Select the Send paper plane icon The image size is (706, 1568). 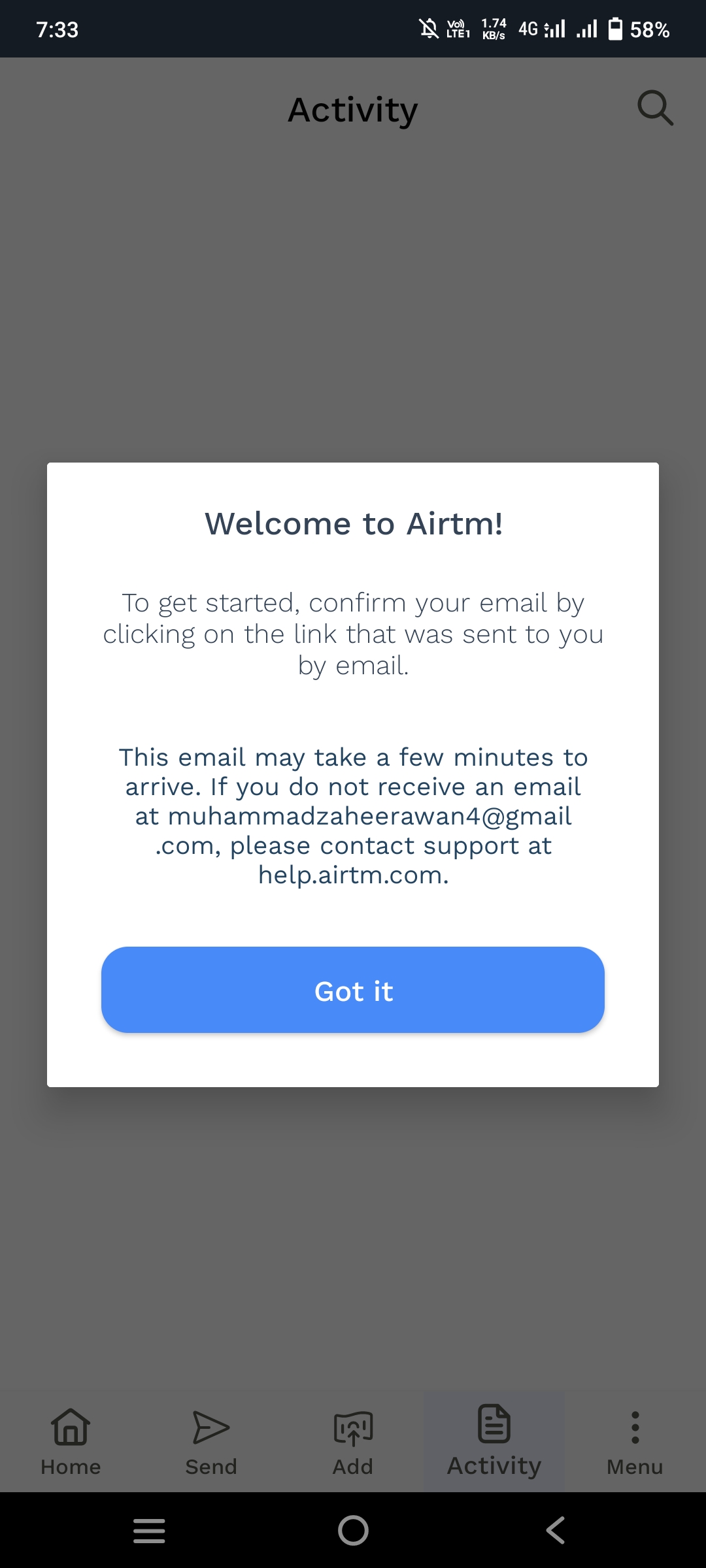point(211,1428)
